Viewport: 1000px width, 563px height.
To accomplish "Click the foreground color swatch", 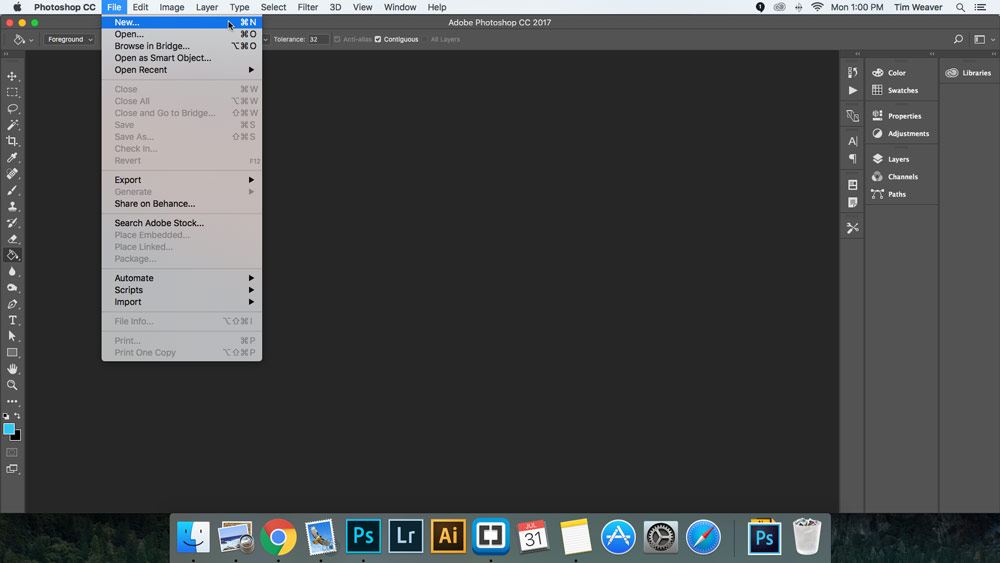I will pyautogui.click(x=9, y=429).
